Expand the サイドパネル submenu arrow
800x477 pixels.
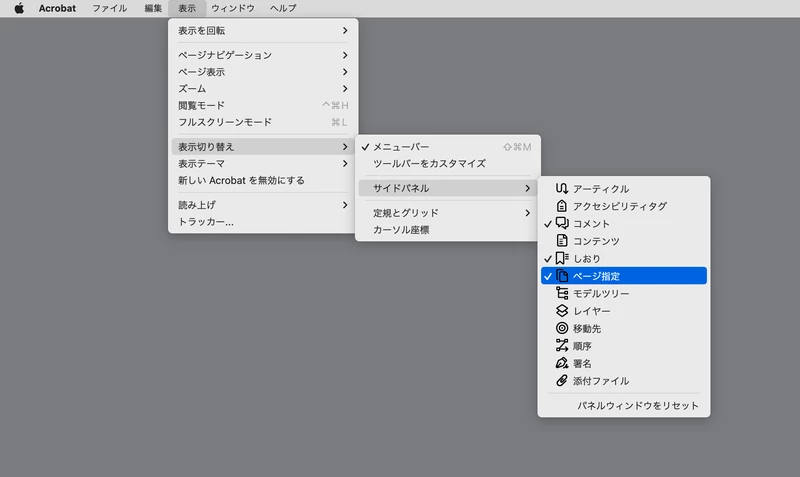pyautogui.click(x=528, y=188)
